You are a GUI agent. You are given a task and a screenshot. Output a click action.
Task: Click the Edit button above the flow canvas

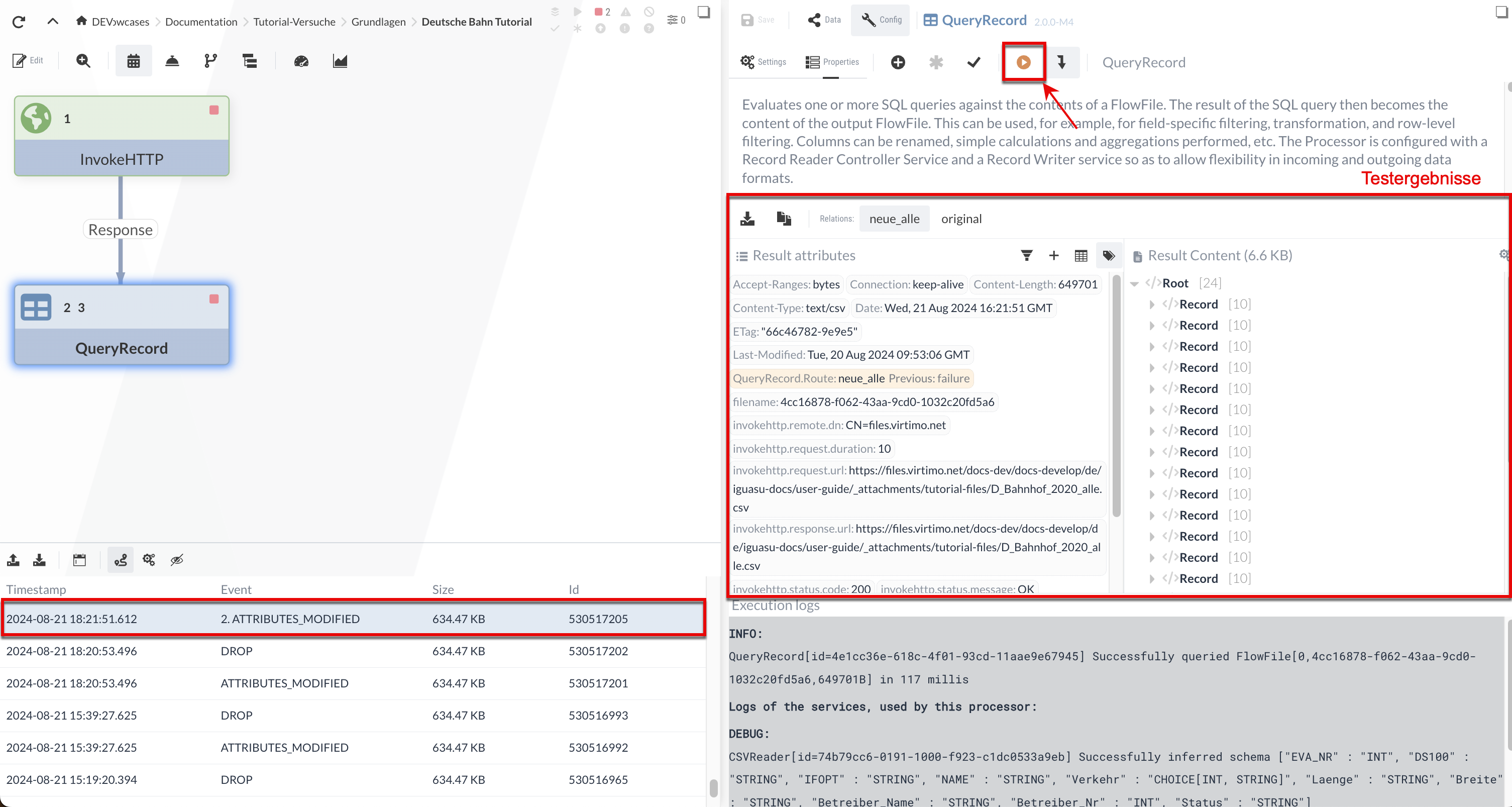[27, 60]
